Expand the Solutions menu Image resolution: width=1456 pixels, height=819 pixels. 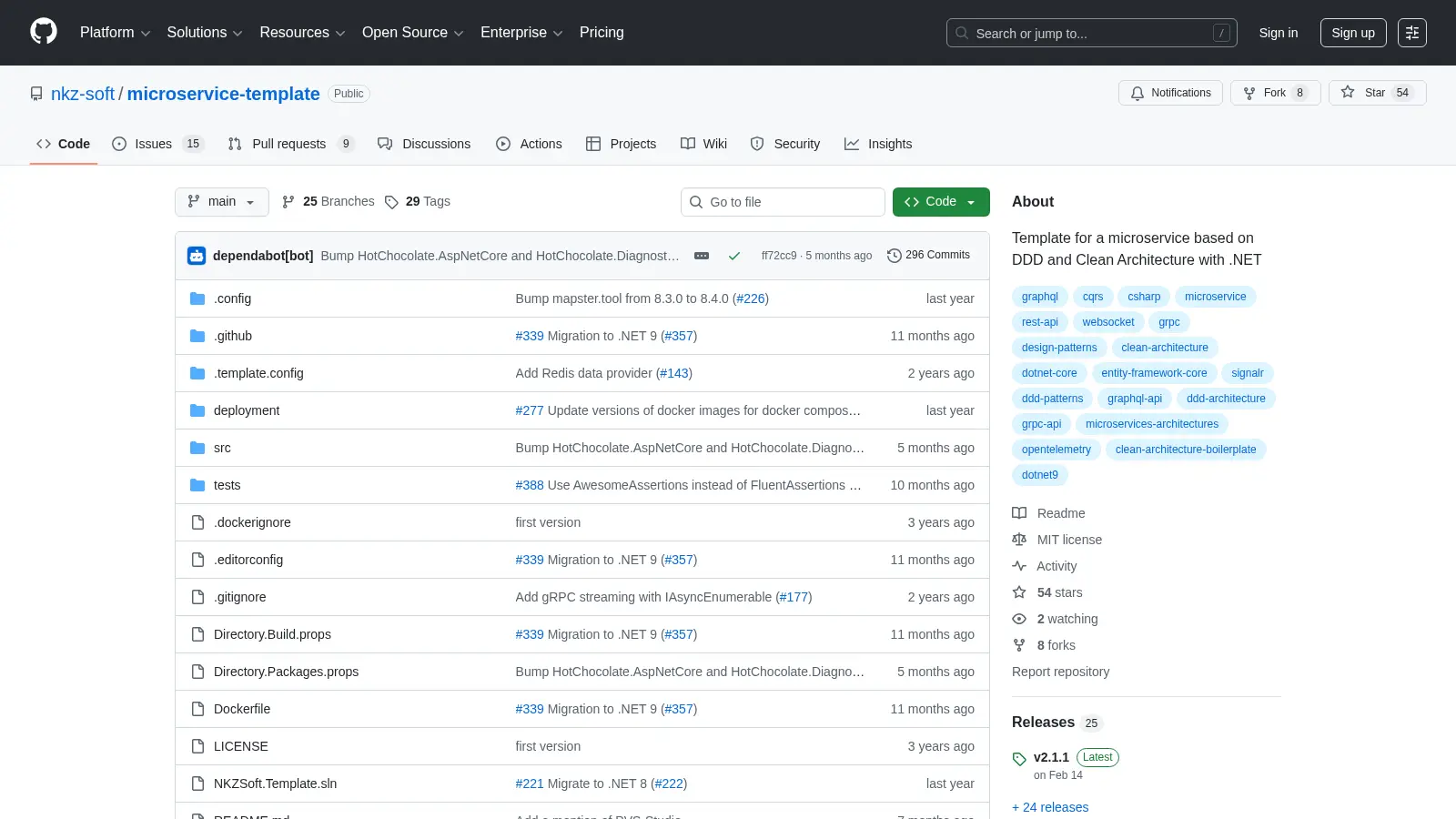coord(205,33)
